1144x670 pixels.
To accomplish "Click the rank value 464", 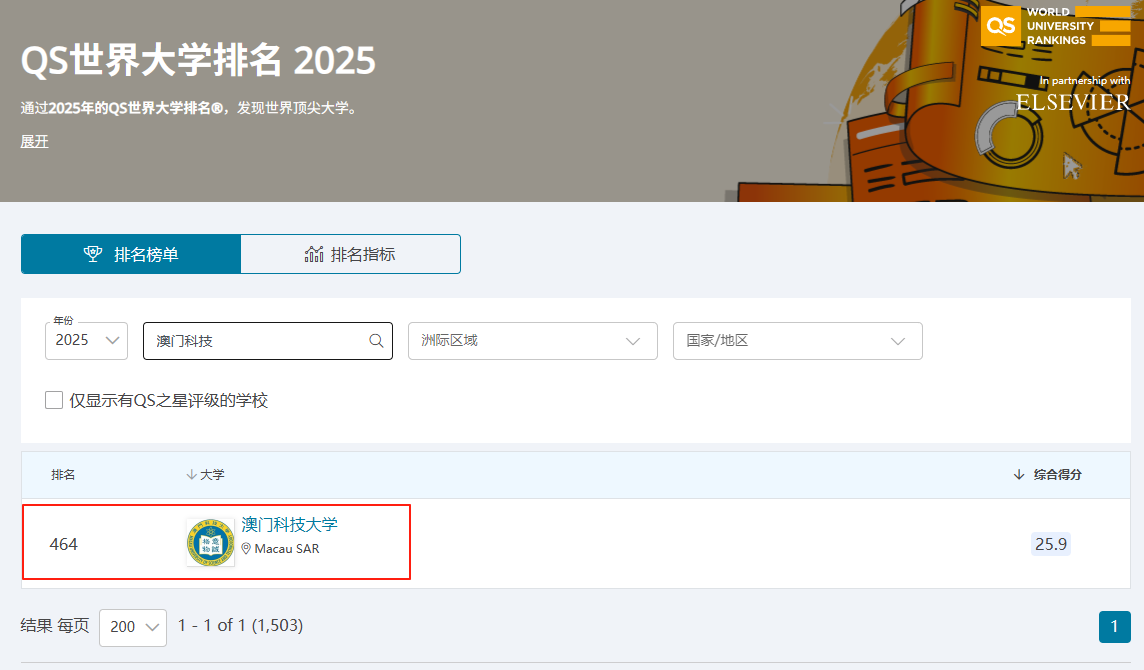I will [63, 544].
